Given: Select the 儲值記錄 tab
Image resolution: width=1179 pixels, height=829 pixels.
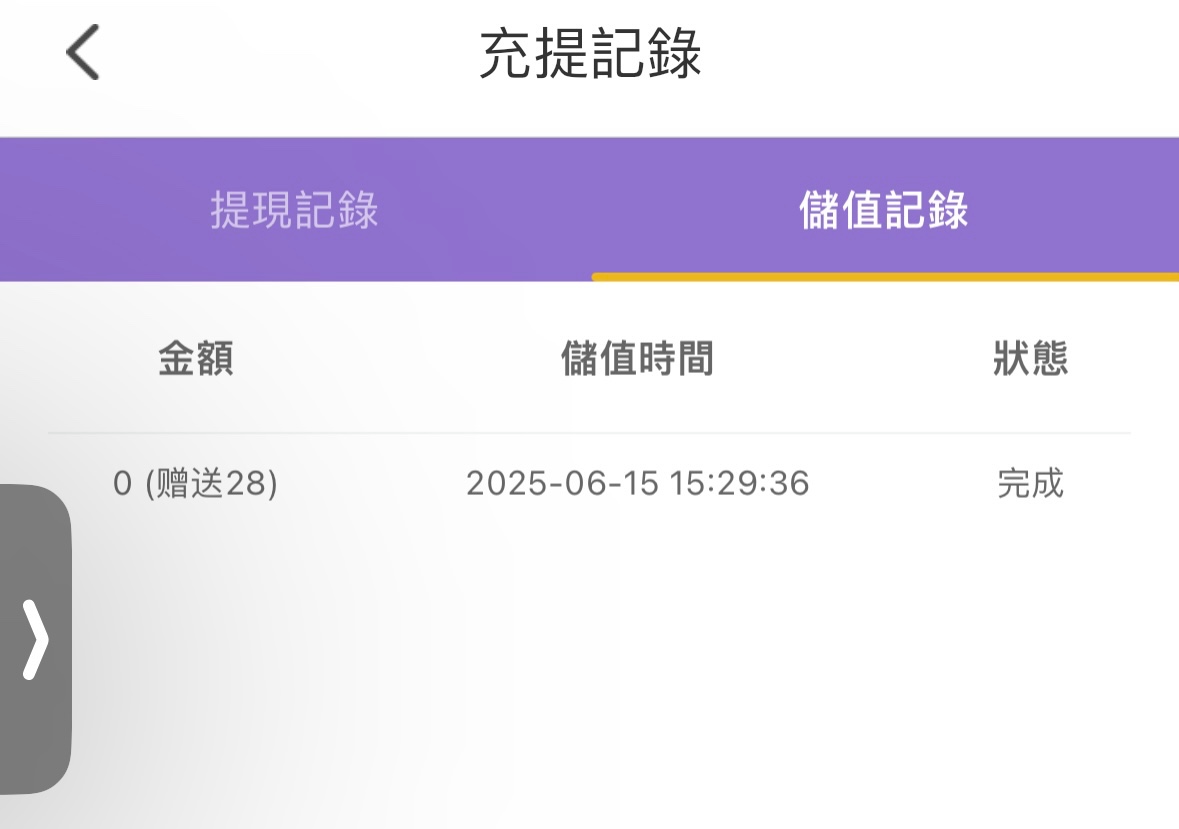Looking at the screenshot, I should (x=884, y=210).
